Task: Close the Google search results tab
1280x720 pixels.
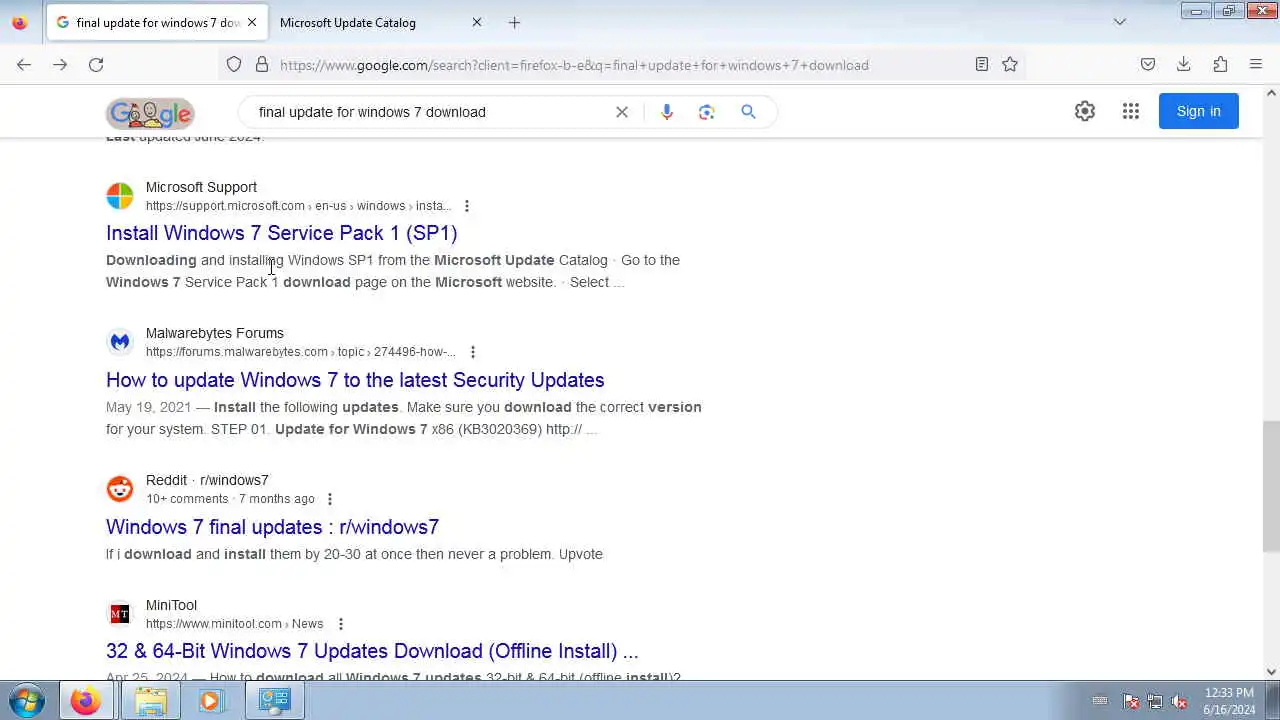Action: [x=252, y=22]
